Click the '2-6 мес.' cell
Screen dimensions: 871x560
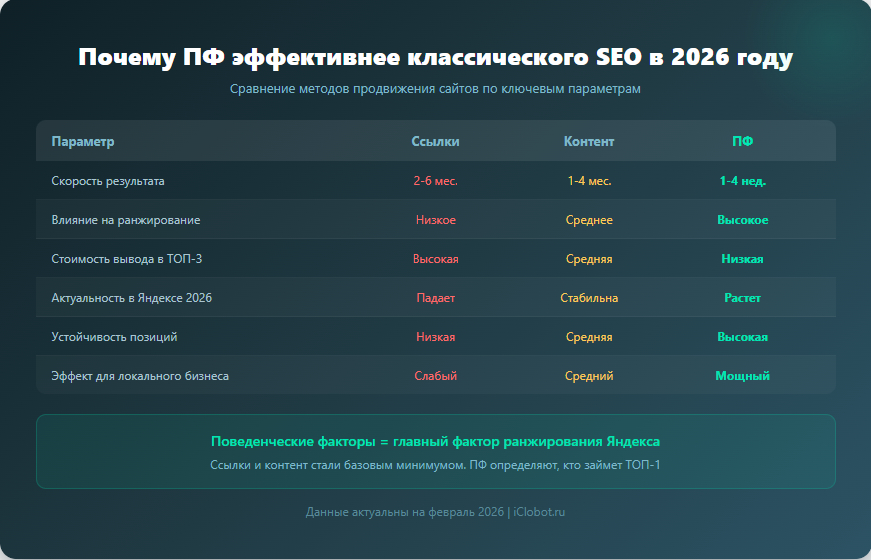[435, 181]
